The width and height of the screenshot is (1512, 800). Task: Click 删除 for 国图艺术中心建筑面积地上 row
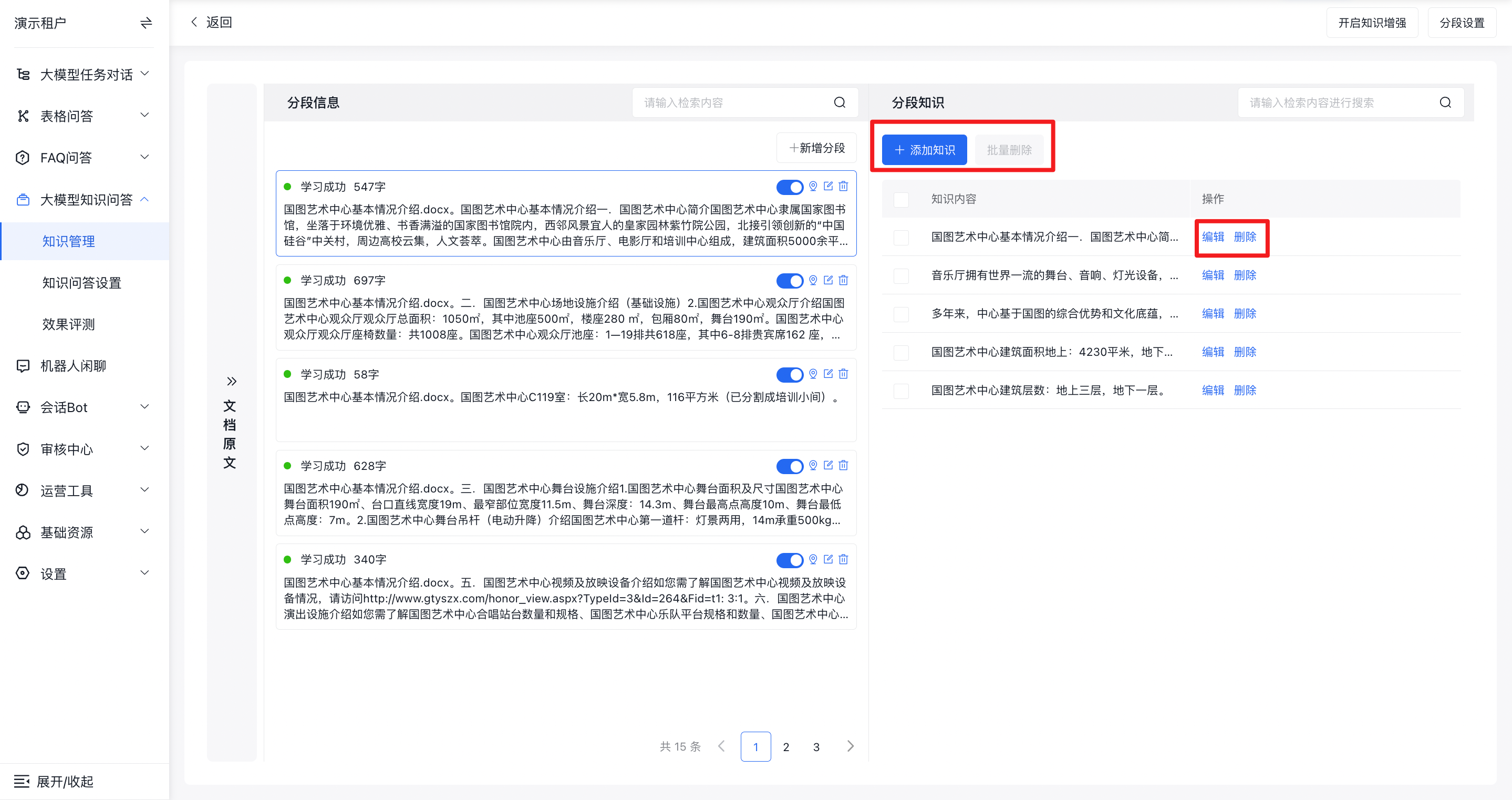1245,352
